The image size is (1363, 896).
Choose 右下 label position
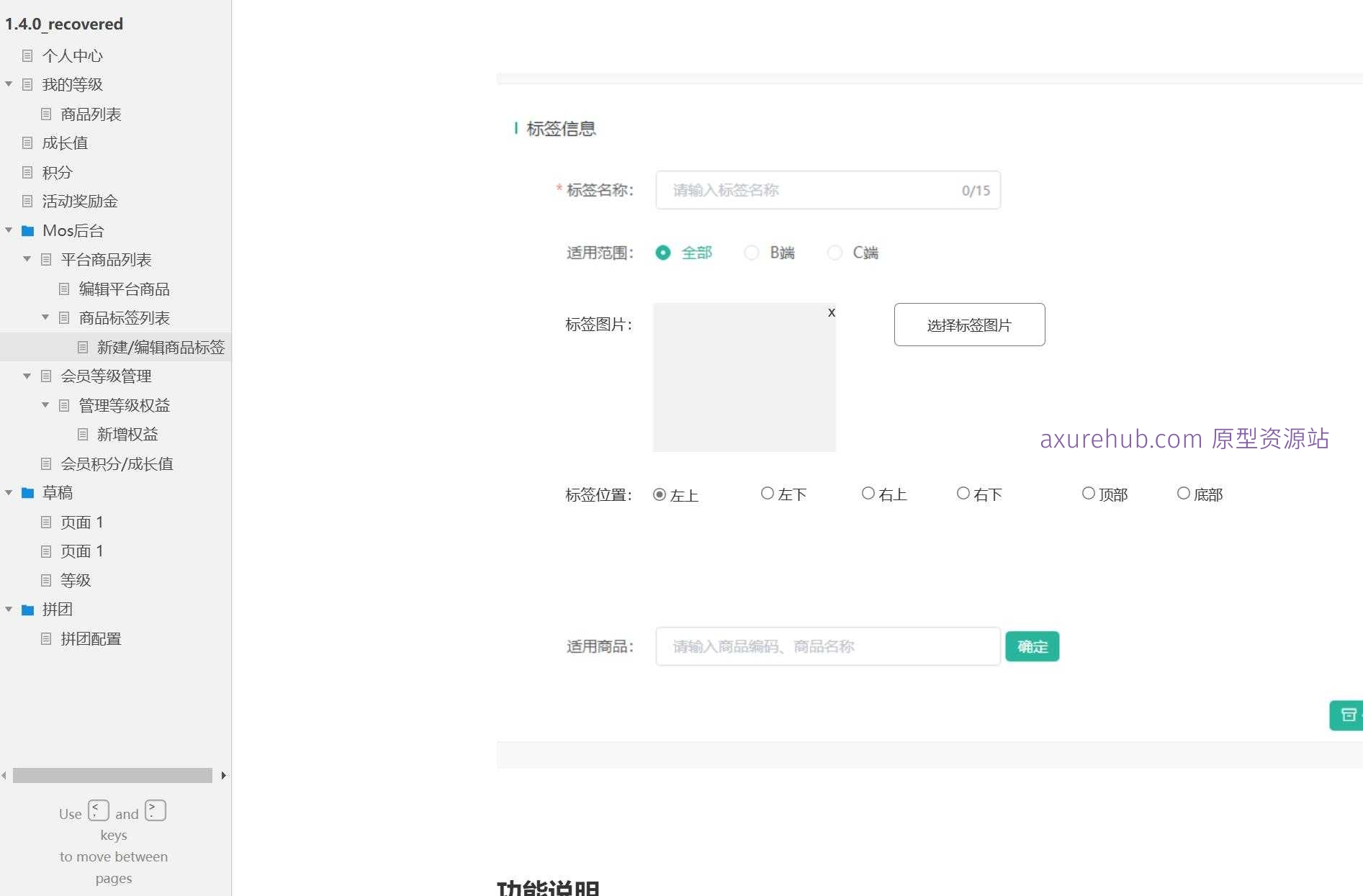963,493
